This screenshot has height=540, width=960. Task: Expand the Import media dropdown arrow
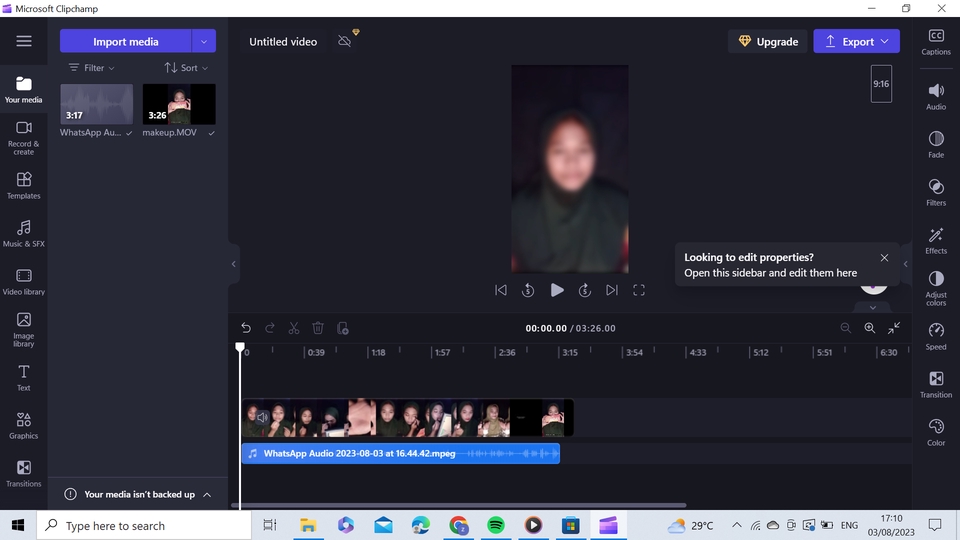[204, 41]
